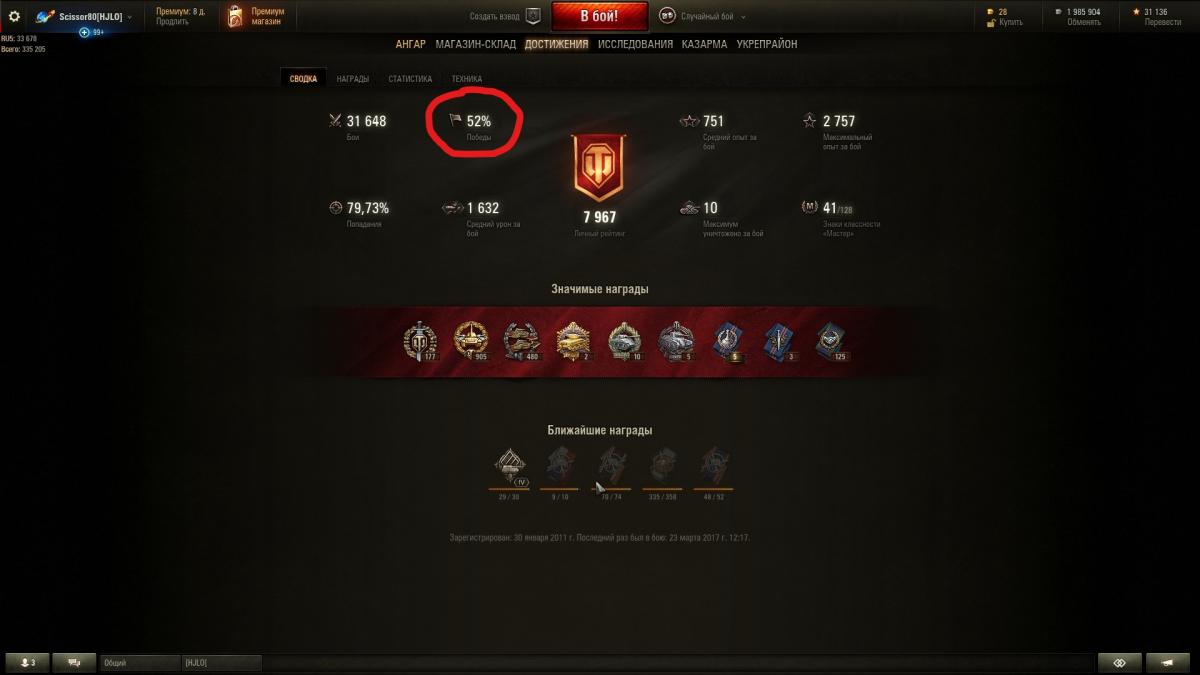1200x675 pixels.
Task: Open the settings gear menu
Action: tap(14, 17)
